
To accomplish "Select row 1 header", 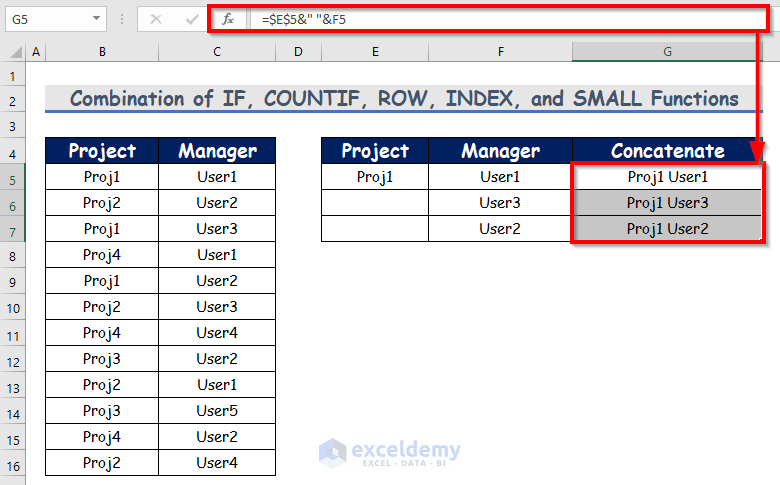I will click(12, 76).
